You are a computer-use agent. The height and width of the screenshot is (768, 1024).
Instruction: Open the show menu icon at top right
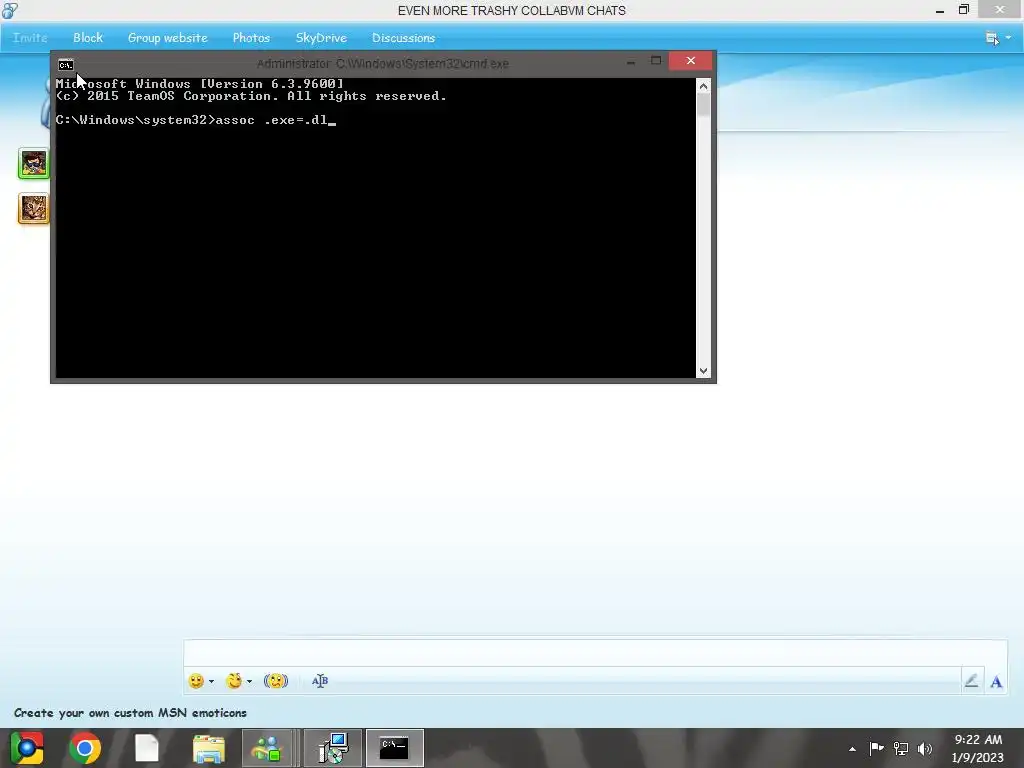(x=997, y=38)
